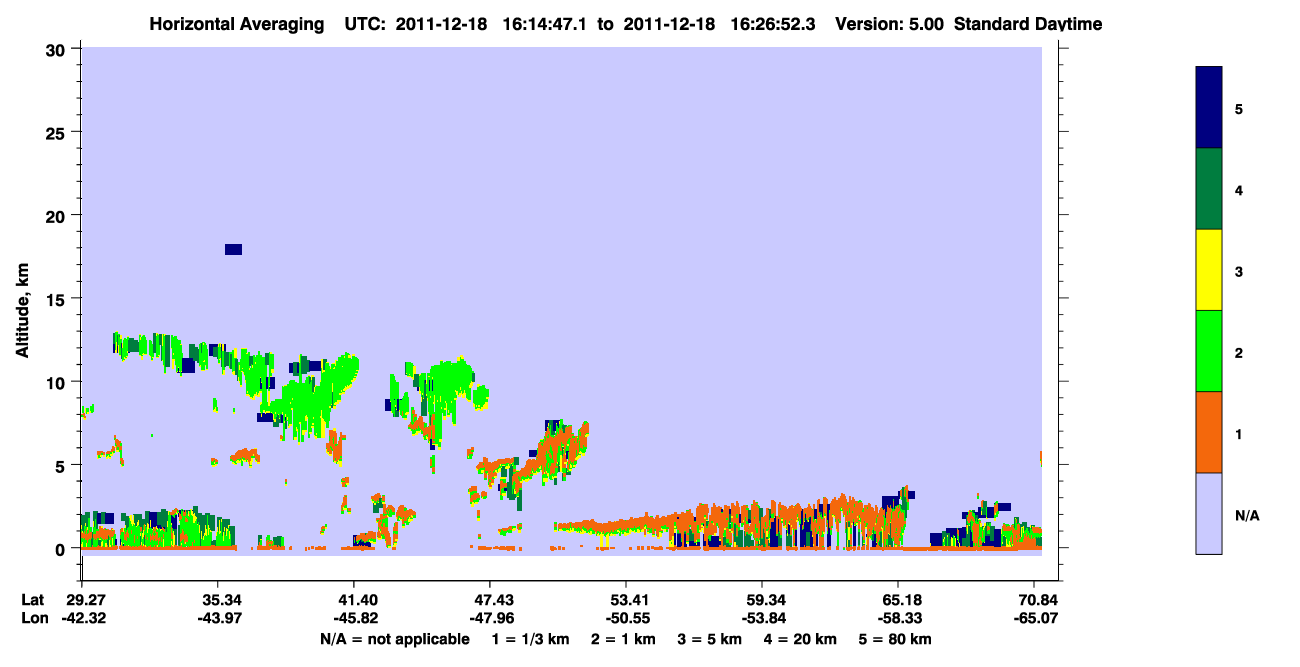Click the 'Version: 5.00' text

pos(889,24)
